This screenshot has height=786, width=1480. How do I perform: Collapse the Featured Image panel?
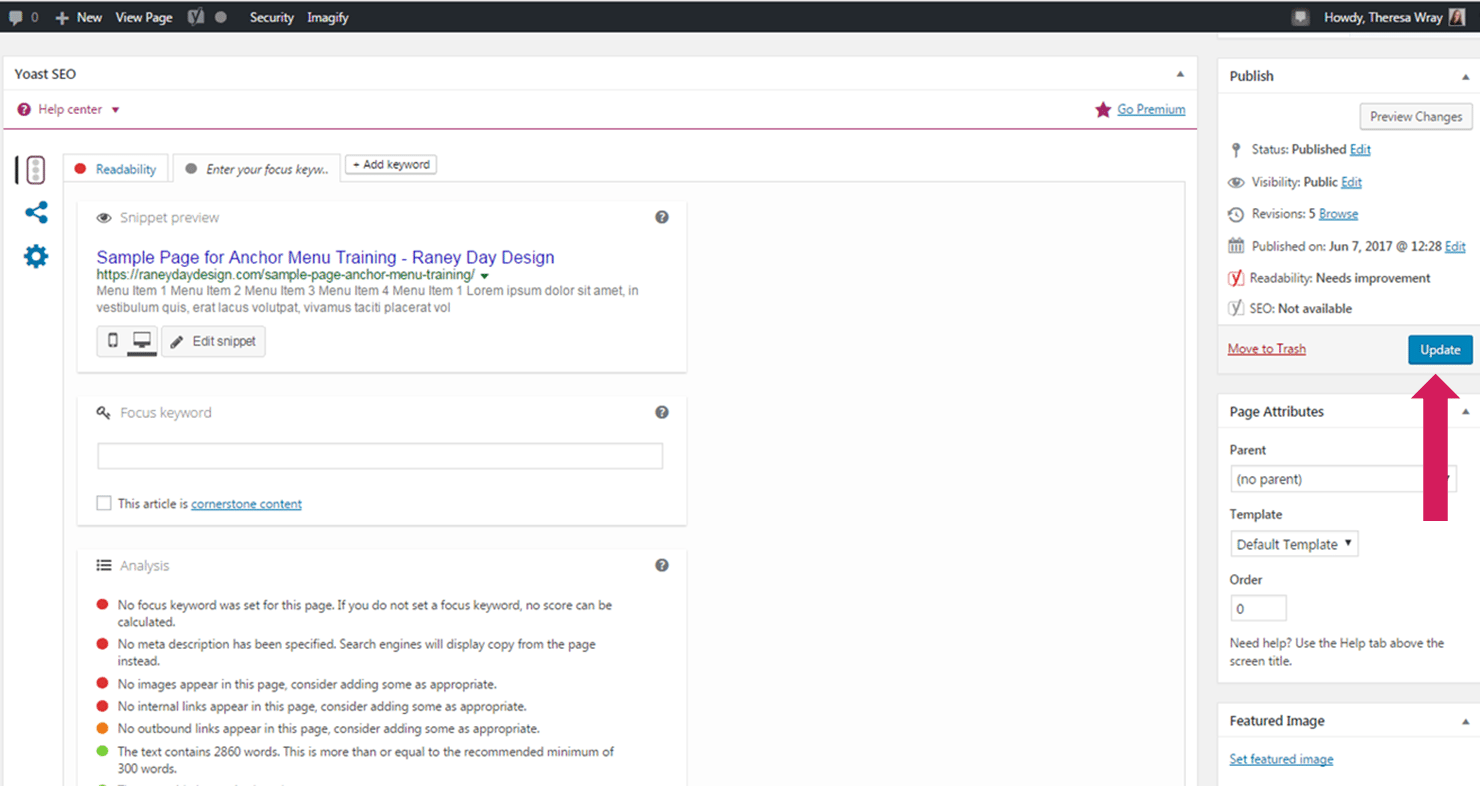[1466, 721]
